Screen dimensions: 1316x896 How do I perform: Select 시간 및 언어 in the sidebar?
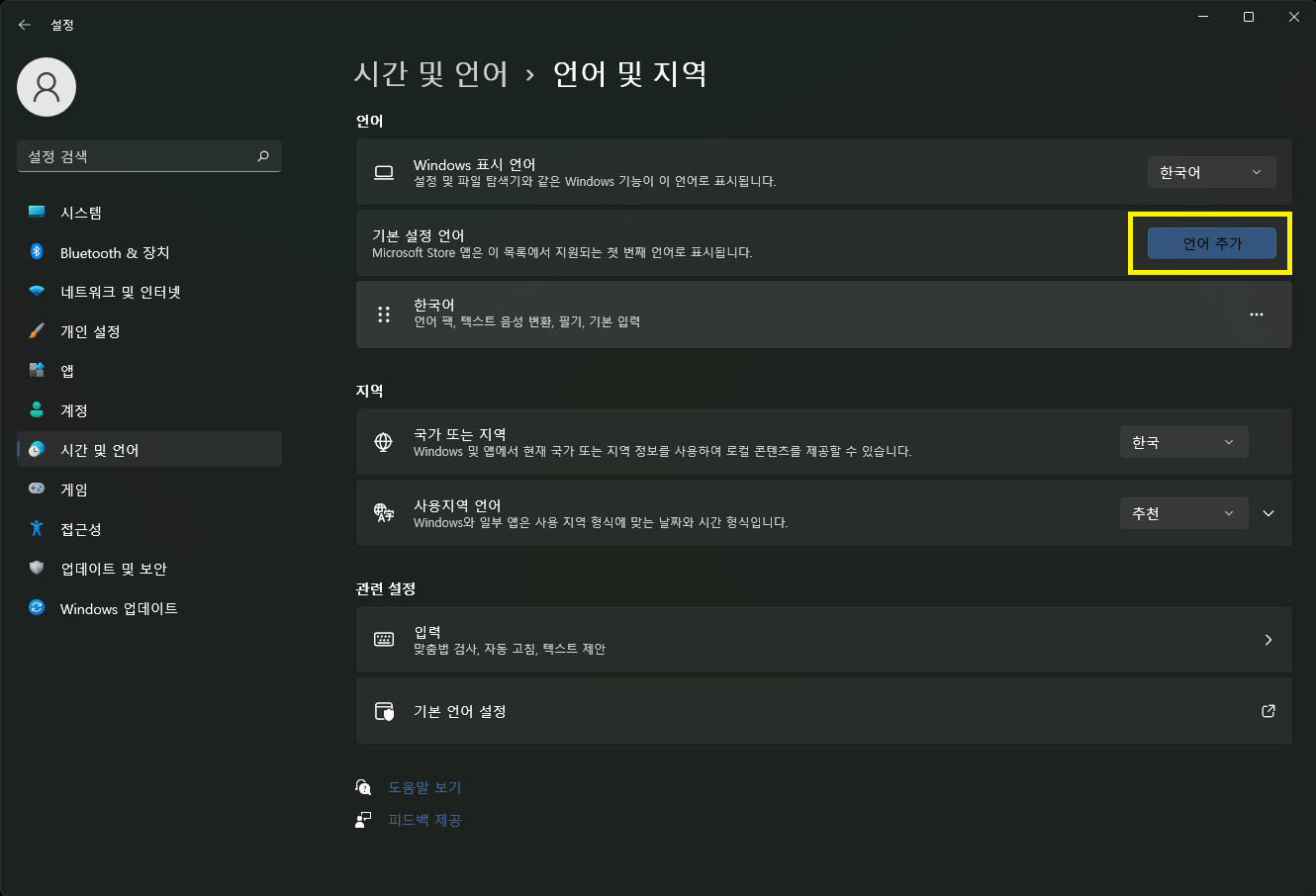(35, 449)
